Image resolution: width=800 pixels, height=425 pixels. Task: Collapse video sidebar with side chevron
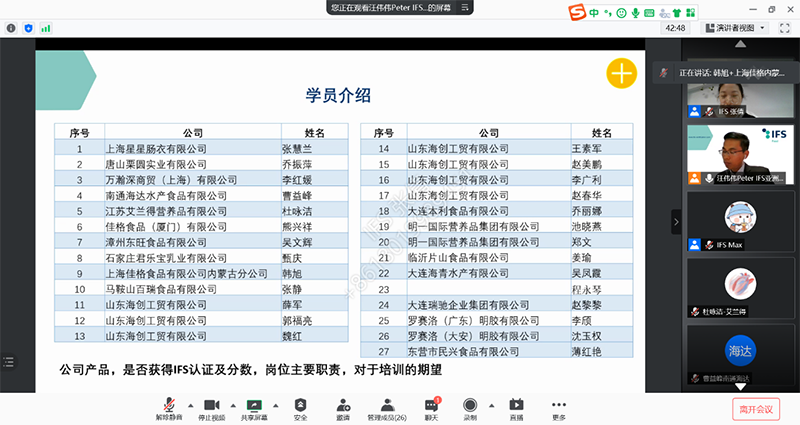[676, 222]
